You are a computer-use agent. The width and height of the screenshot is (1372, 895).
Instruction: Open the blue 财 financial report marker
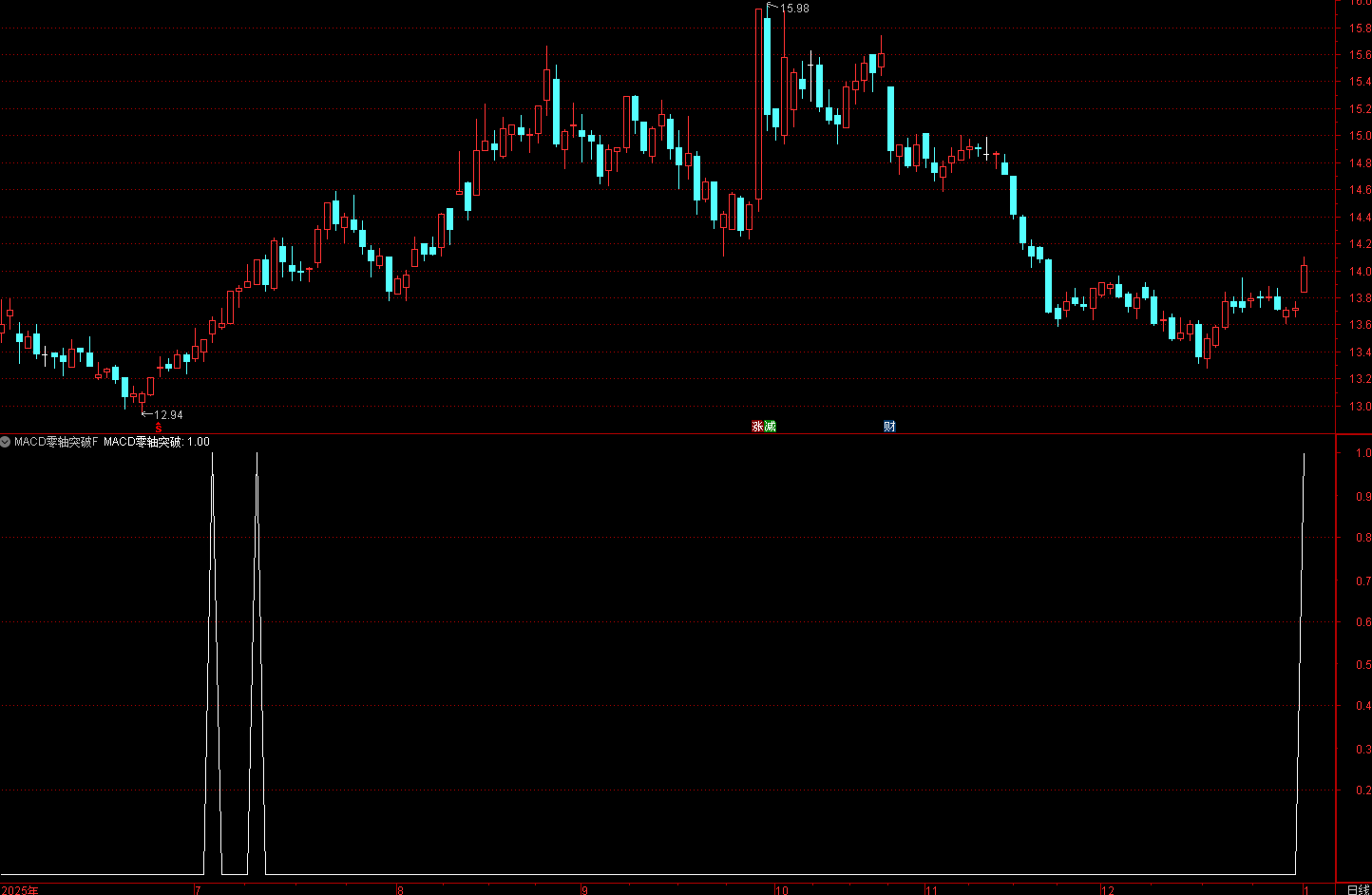coord(889,427)
